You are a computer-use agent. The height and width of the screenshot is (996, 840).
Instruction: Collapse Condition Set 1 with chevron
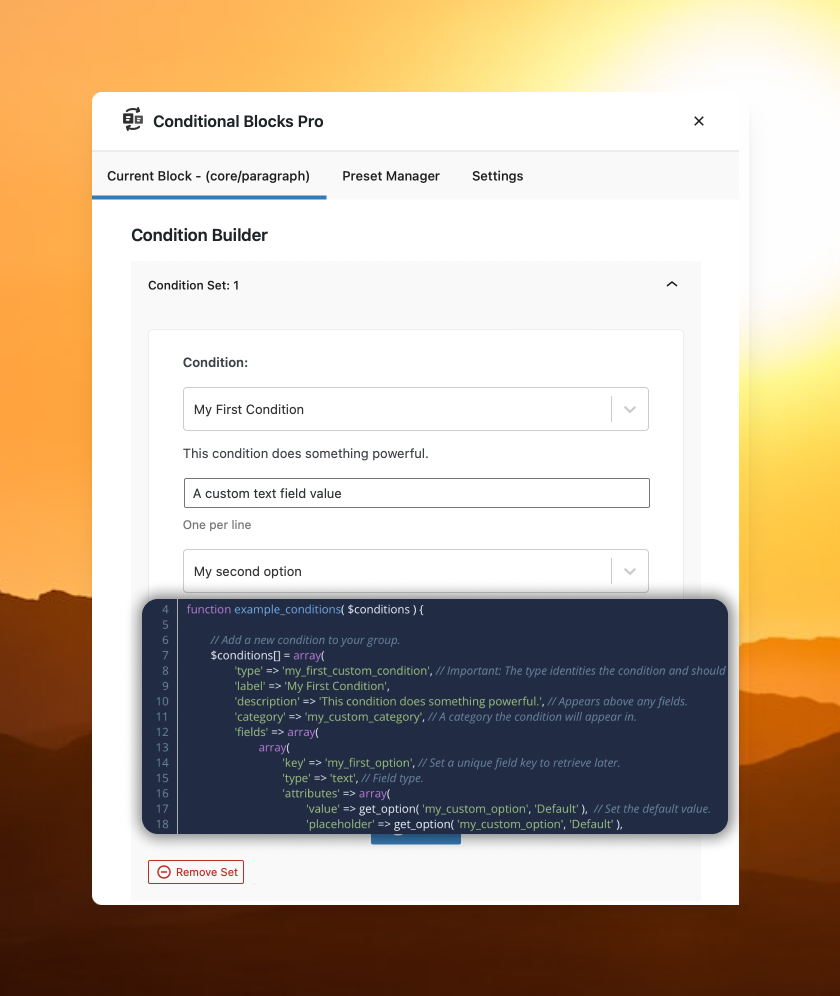coord(672,285)
